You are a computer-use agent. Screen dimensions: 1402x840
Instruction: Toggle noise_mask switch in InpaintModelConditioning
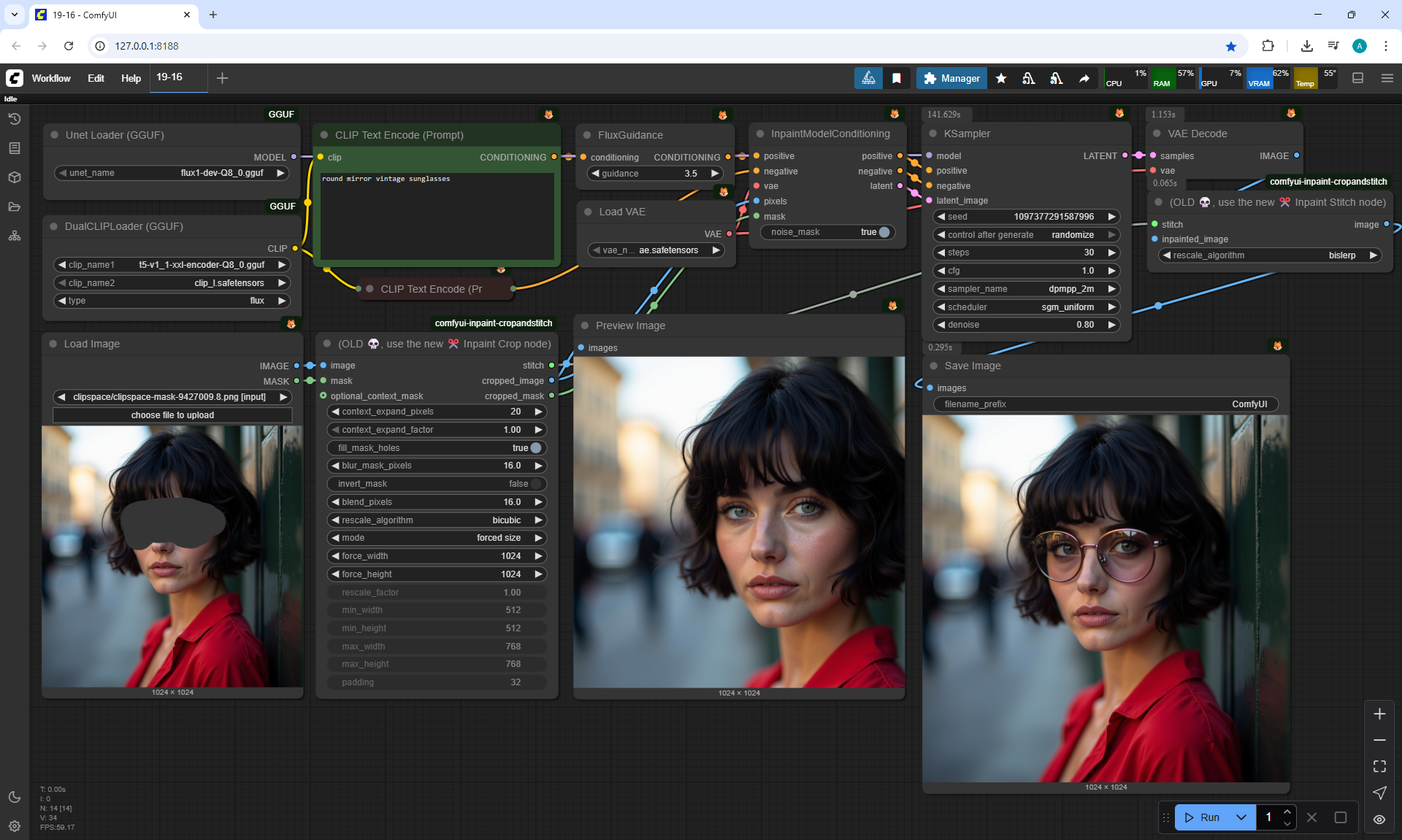tap(884, 232)
